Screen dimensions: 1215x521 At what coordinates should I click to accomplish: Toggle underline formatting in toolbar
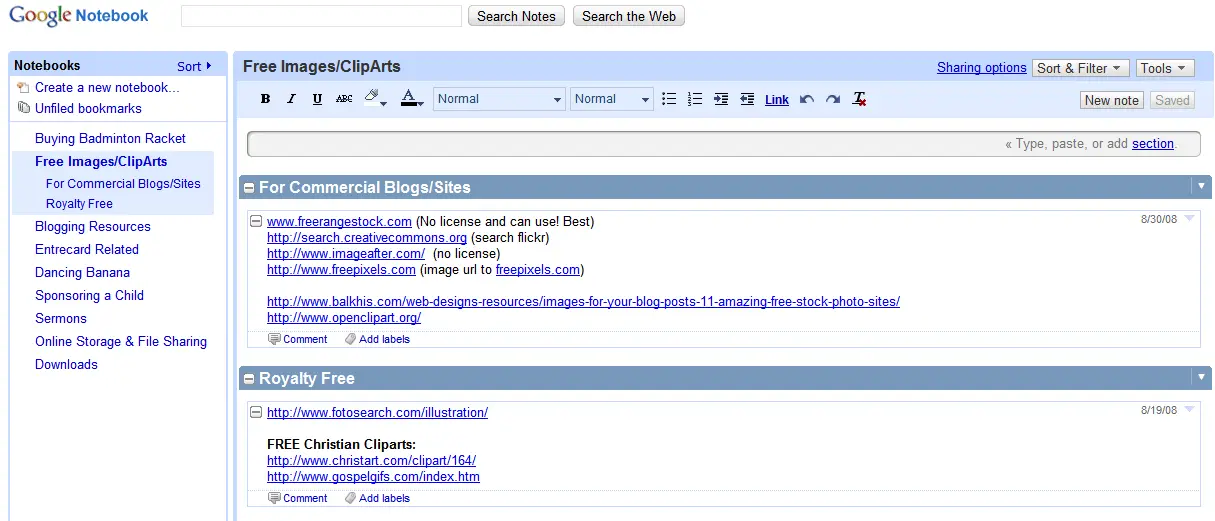318,99
